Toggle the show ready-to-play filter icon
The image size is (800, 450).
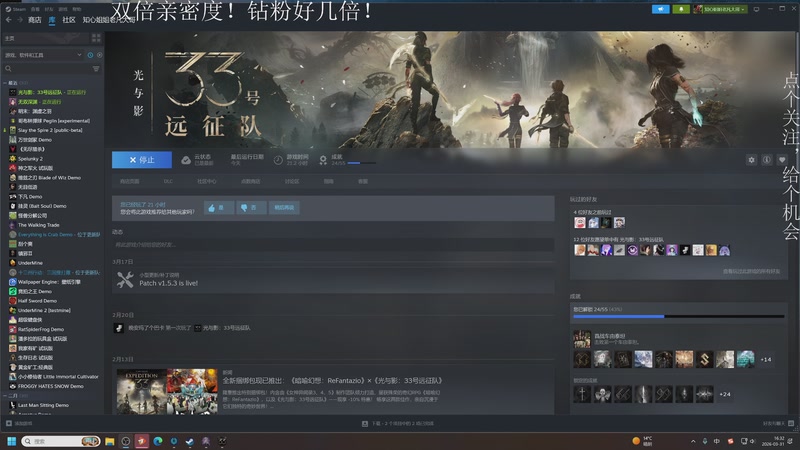99,55
